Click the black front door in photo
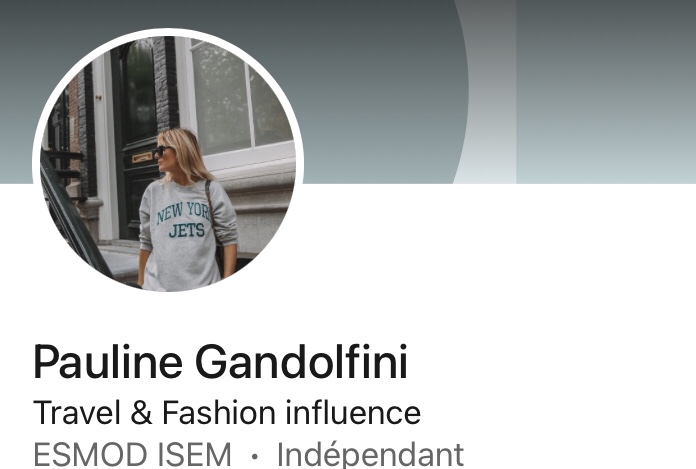The image size is (696, 469). (x=140, y=133)
